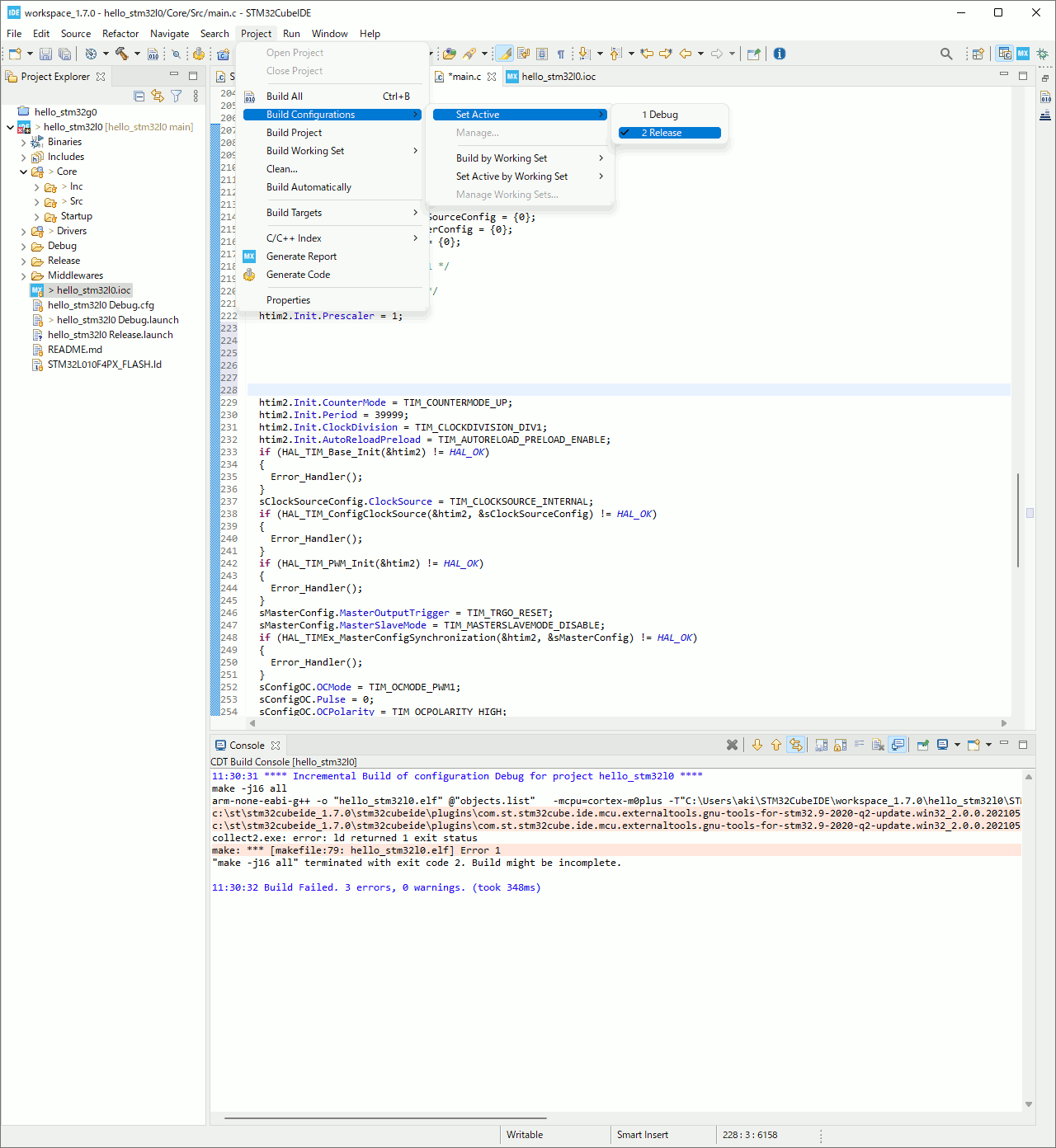Click the New toolbar icon
1056x1148 pixels.
point(15,54)
